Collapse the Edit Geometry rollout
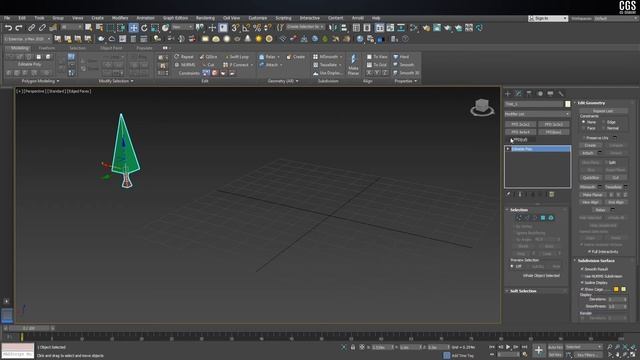Viewport: 640px width, 360px height. point(591,103)
